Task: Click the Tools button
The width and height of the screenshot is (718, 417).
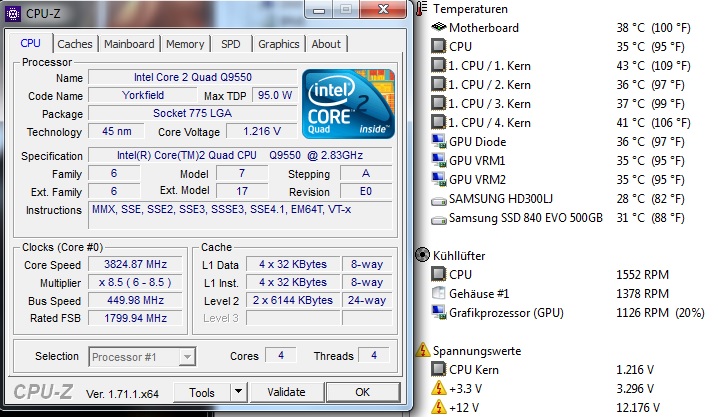Action: (x=202, y=392)
